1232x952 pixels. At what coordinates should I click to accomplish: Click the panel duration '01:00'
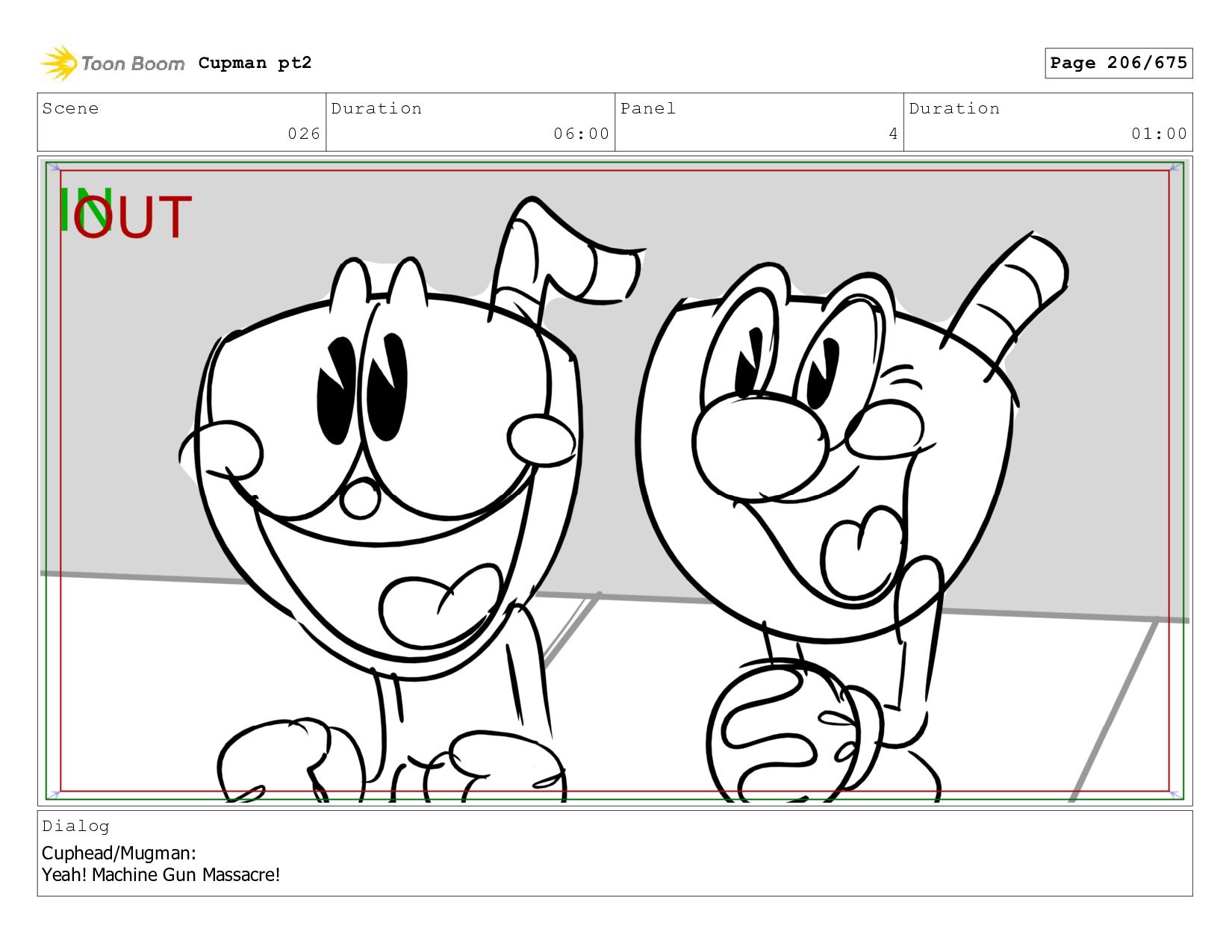click(x=1159, y=134)
